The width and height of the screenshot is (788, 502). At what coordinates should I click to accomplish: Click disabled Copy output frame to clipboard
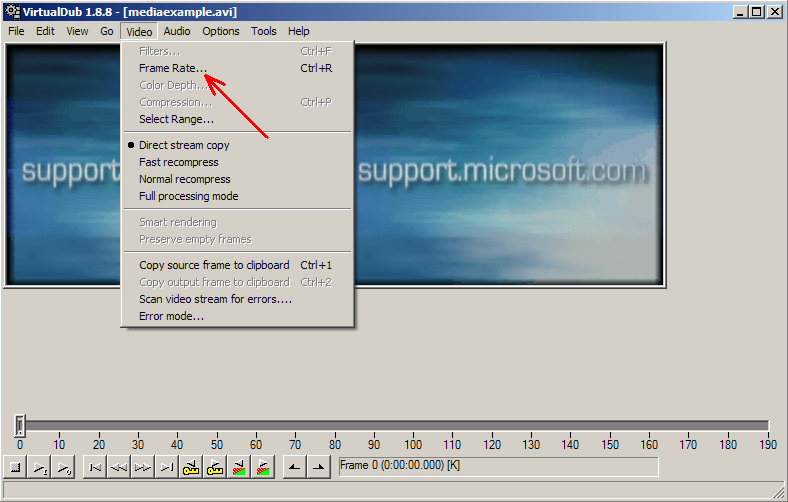(x=237, y=282)
